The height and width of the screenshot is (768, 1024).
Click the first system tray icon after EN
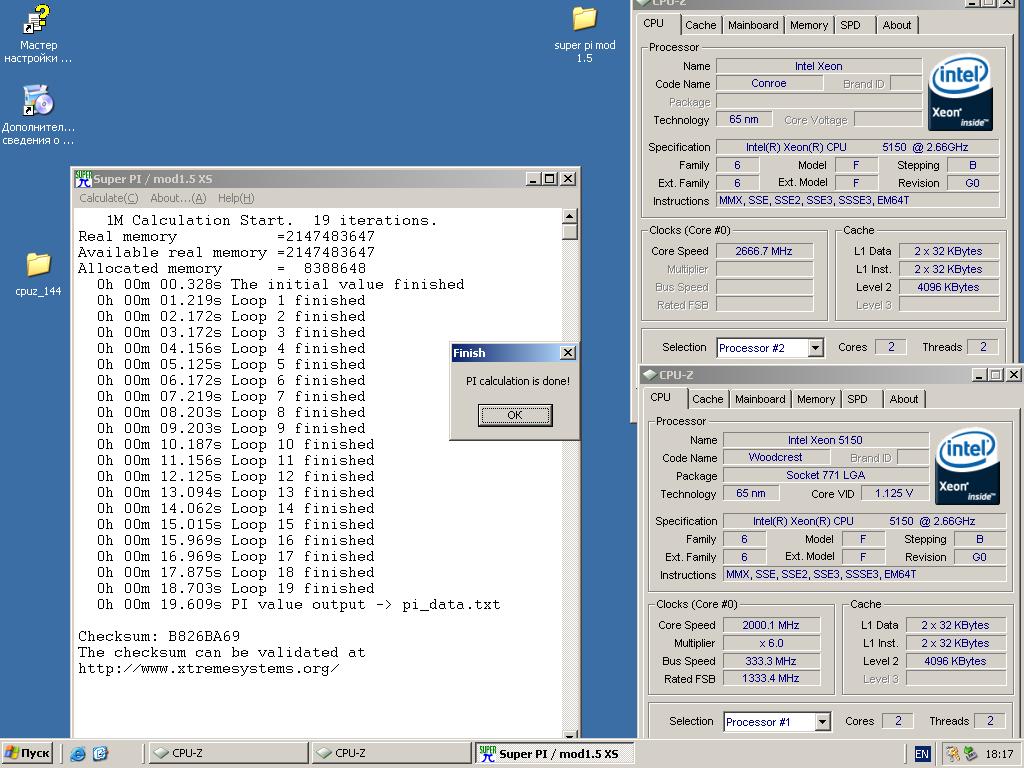click(x=952, y=754)
